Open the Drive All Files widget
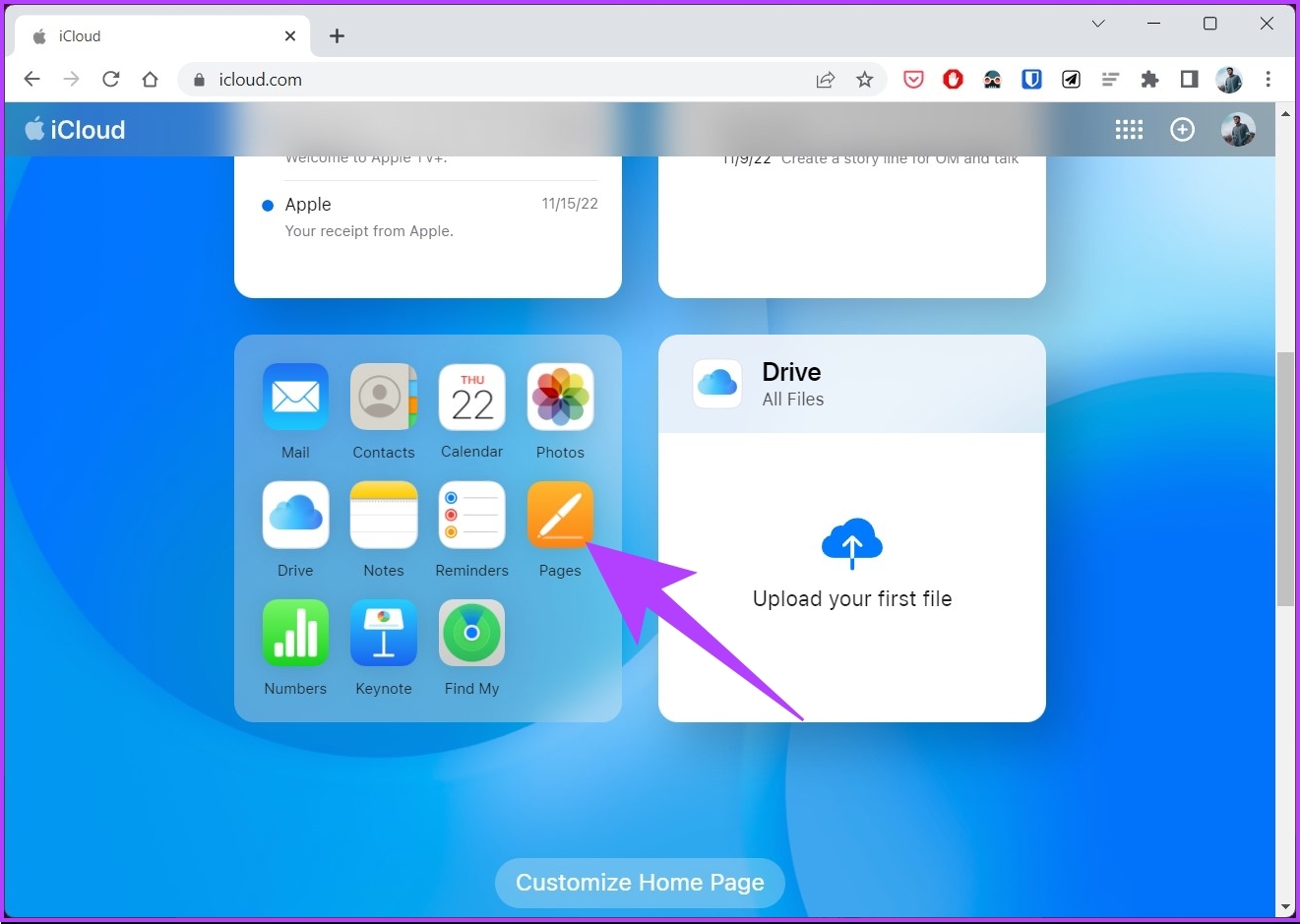This screenshot has height=924, width=1300. pos(851,384)
